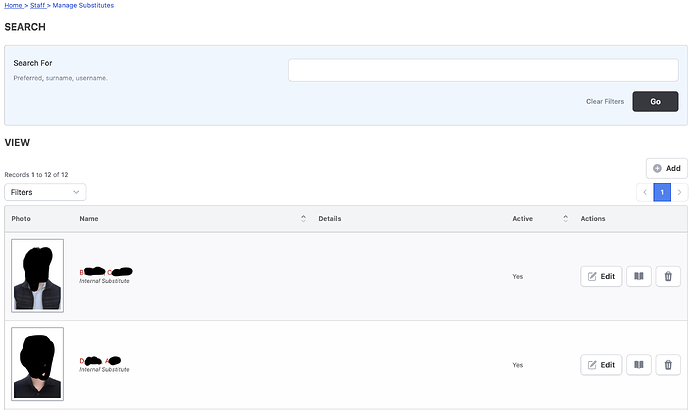The height and width of the screenshot is (410, 690).
Task: Sort the table by Active column
Action: [565, 219]
